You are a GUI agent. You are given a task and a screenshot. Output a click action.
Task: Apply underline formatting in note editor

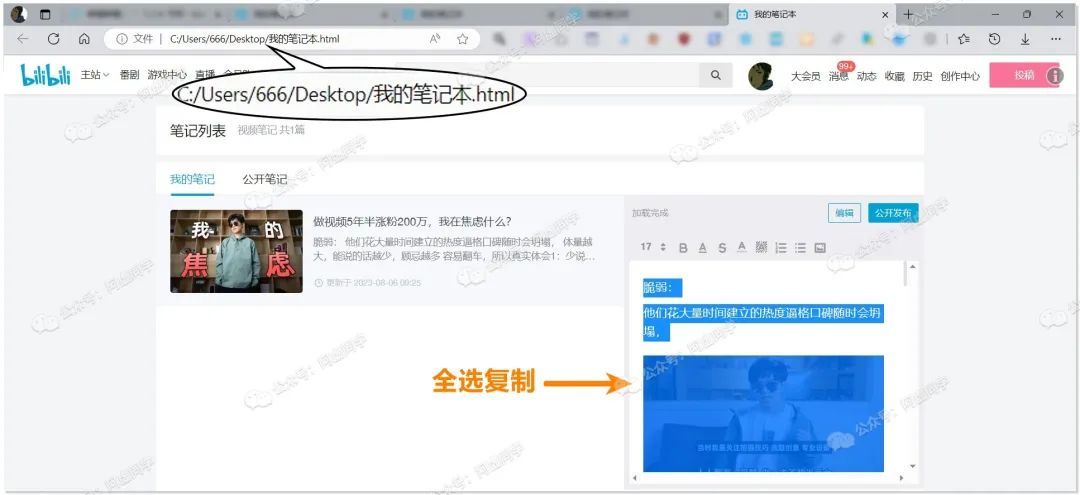coord(703,248)
